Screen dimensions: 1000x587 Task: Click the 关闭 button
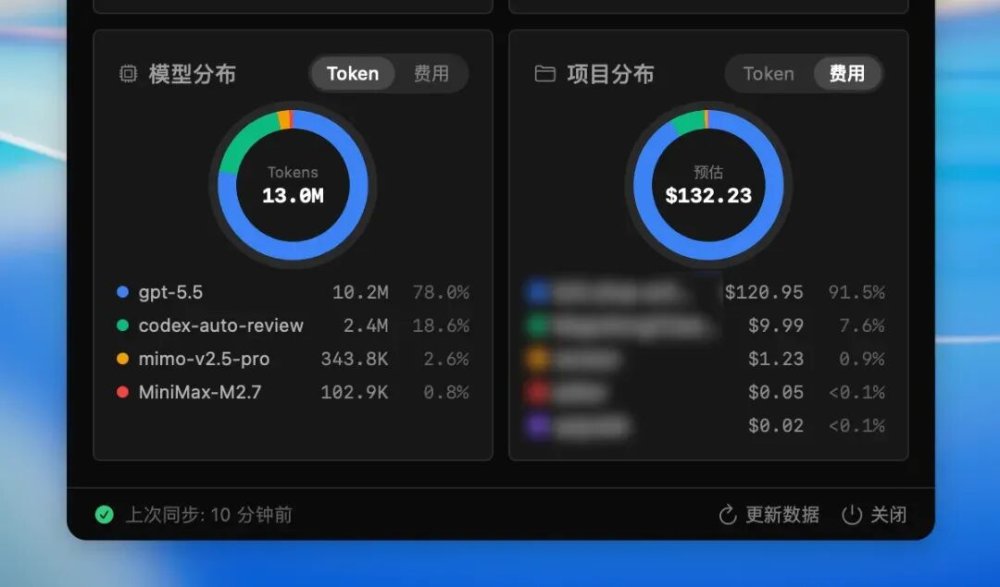pyautogui.click(x=874, y=515)
